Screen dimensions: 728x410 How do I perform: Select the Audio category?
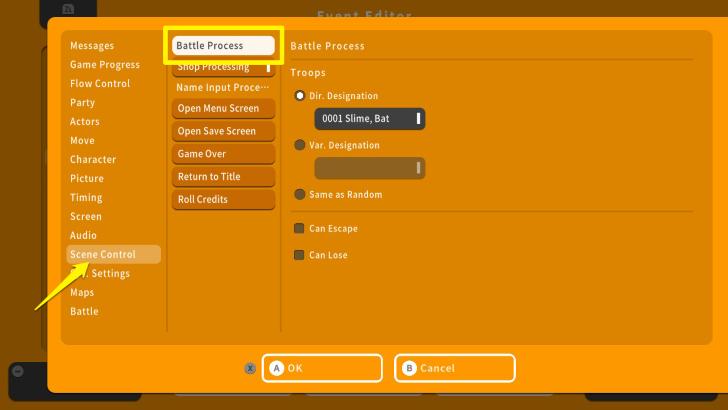click(x=83, y=236)
